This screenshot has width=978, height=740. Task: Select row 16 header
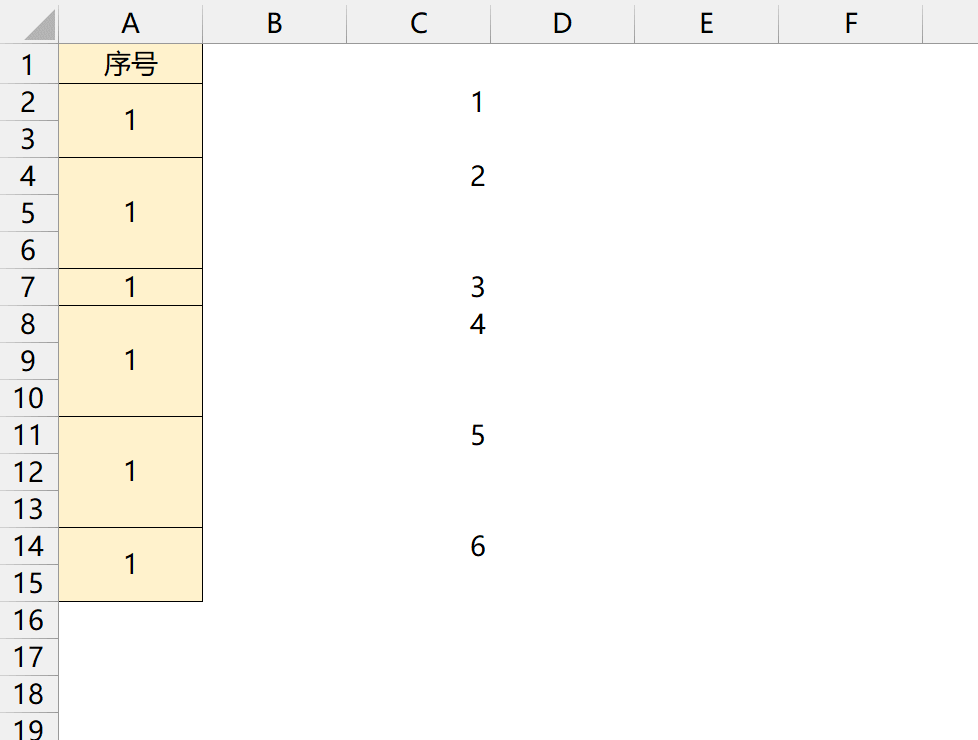tap(29, 620)
